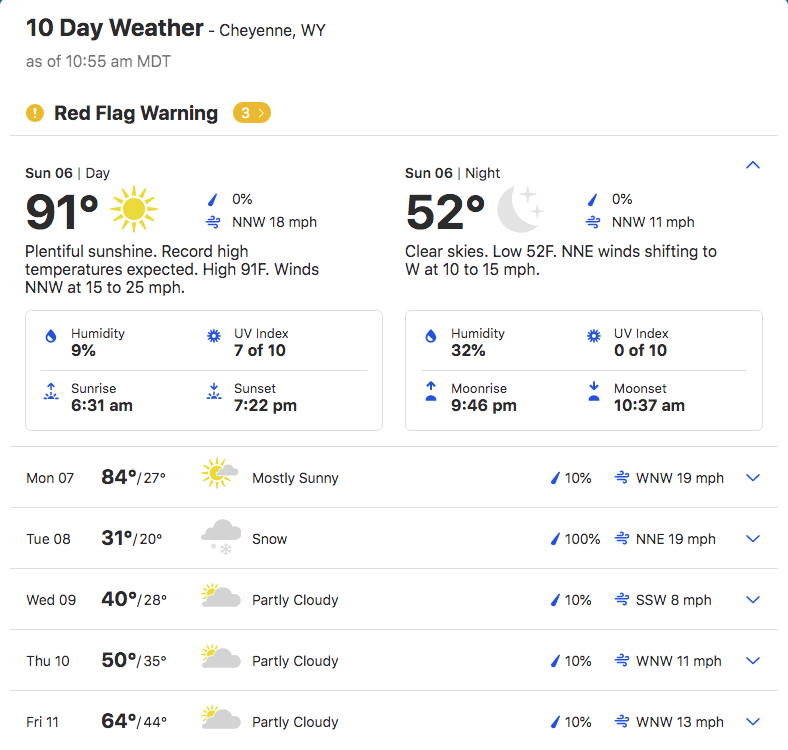The width and height of the screenshot is (788, 750).
Task: Expand the Mon 07 forecast row
Action: [x=754, y=478]
